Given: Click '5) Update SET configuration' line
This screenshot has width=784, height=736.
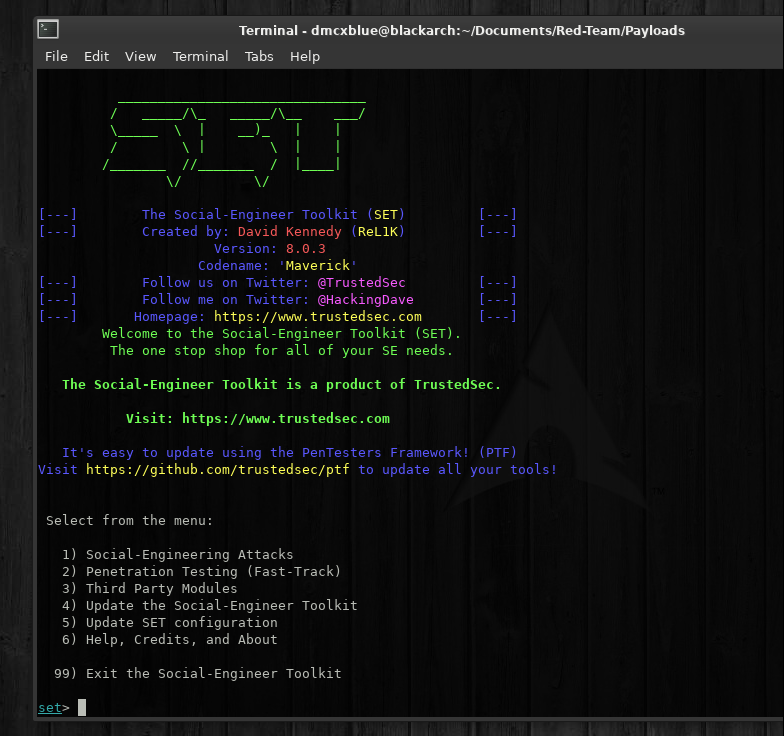Looking at the screenshot, I should (x=170, y=622).
